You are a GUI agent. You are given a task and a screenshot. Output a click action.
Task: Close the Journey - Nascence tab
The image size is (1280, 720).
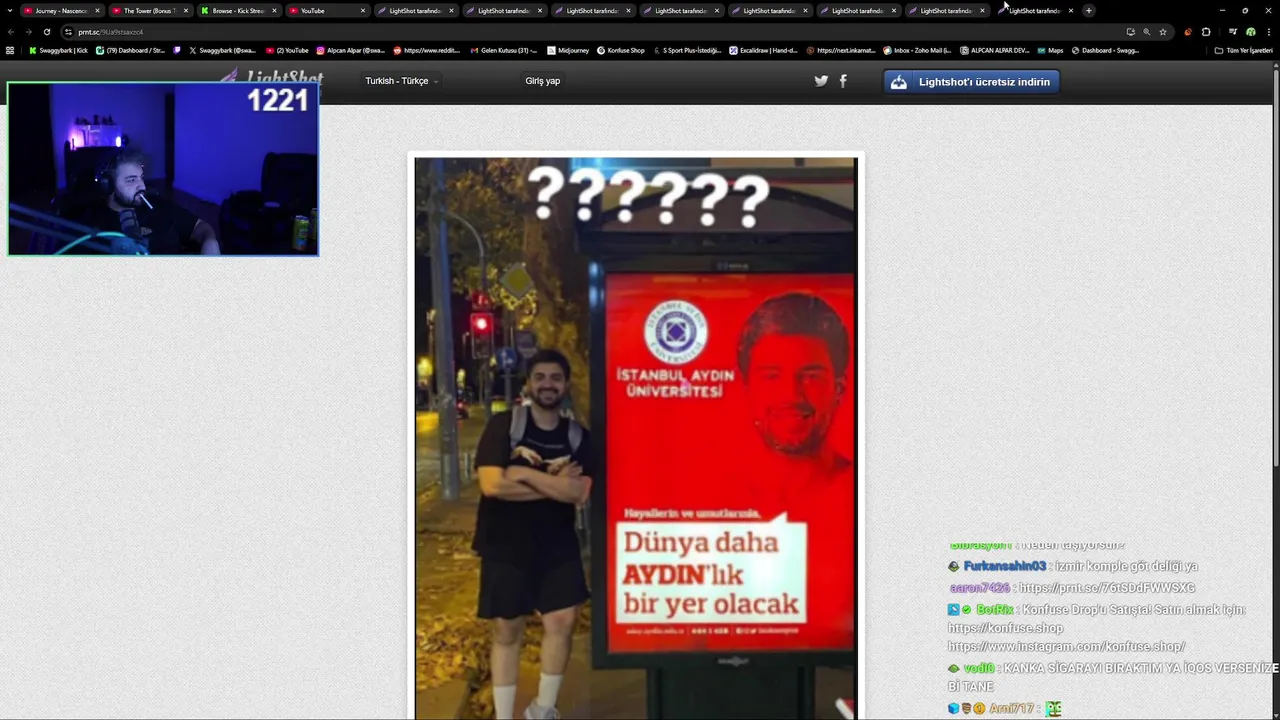(x=97, y=11)
